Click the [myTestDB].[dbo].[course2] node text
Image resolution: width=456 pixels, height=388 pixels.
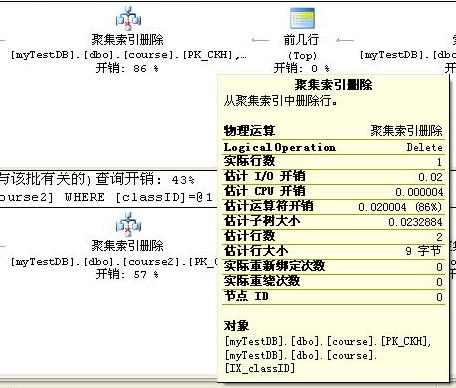(x=113, y=262)
